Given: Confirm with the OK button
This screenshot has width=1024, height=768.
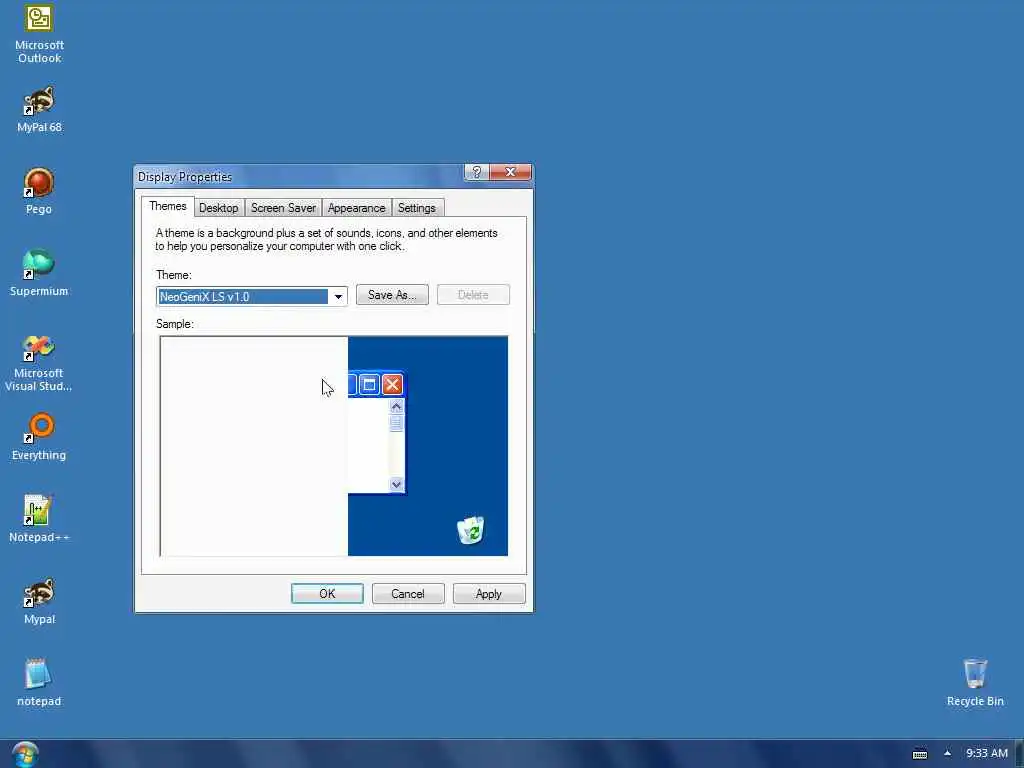Looking at the screenshot, I should pyautogui.click(x=327, y=594).
